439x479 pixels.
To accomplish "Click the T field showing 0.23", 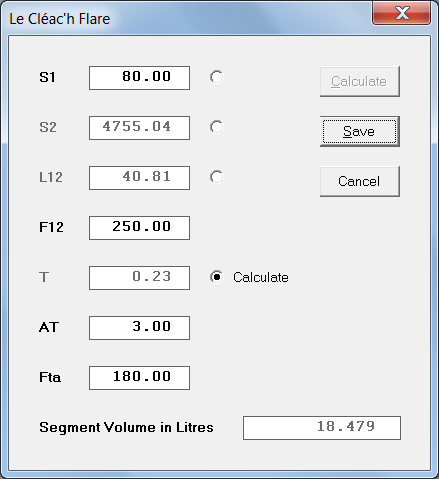I will click(139, 278).
